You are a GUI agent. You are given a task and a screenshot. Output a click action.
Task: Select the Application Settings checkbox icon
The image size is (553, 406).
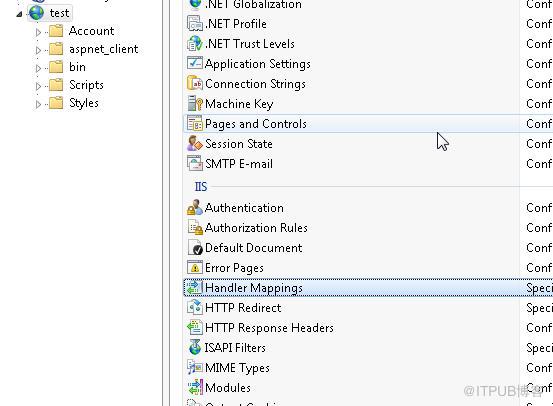click(x=195, y=63)
